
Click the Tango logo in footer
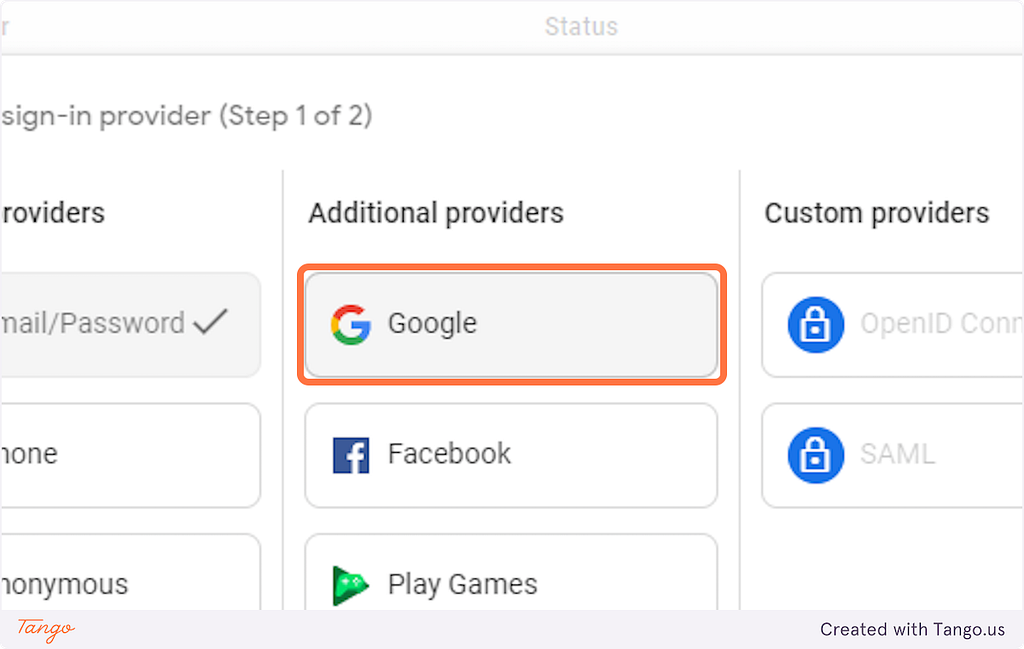point(46,629)
